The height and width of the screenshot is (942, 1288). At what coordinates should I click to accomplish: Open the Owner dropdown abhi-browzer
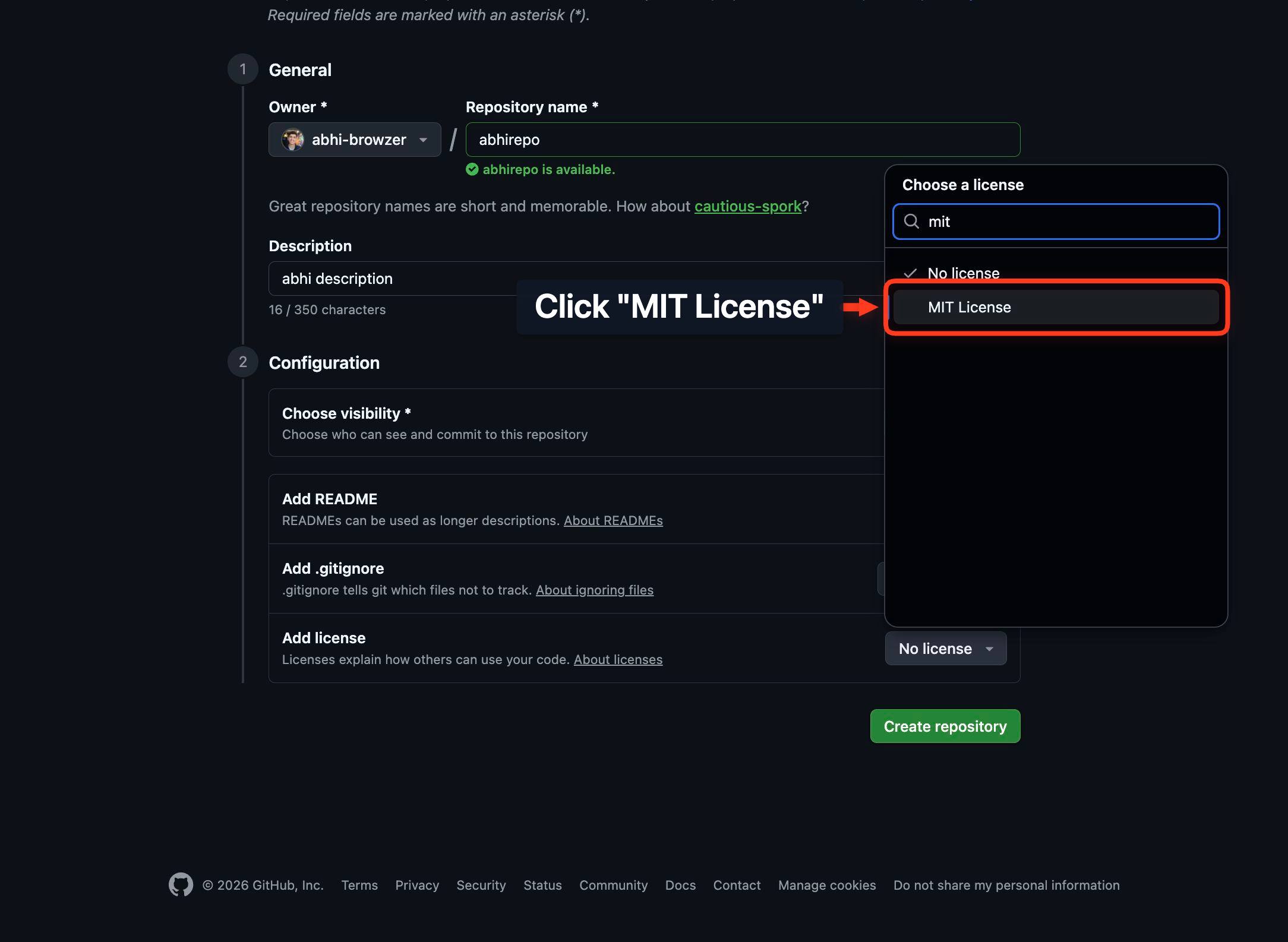[355, 140]
